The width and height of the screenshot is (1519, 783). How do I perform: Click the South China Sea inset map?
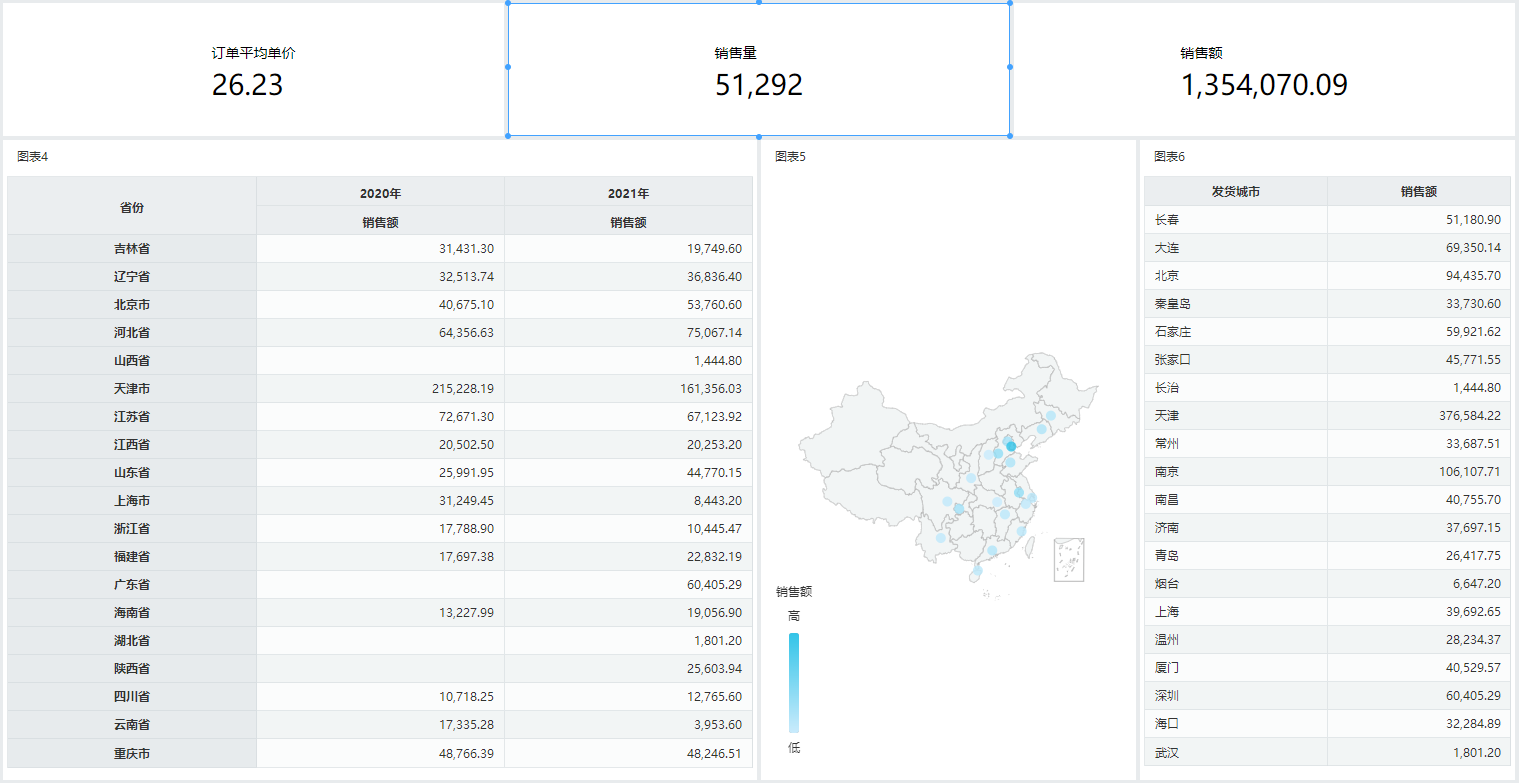1069,560
